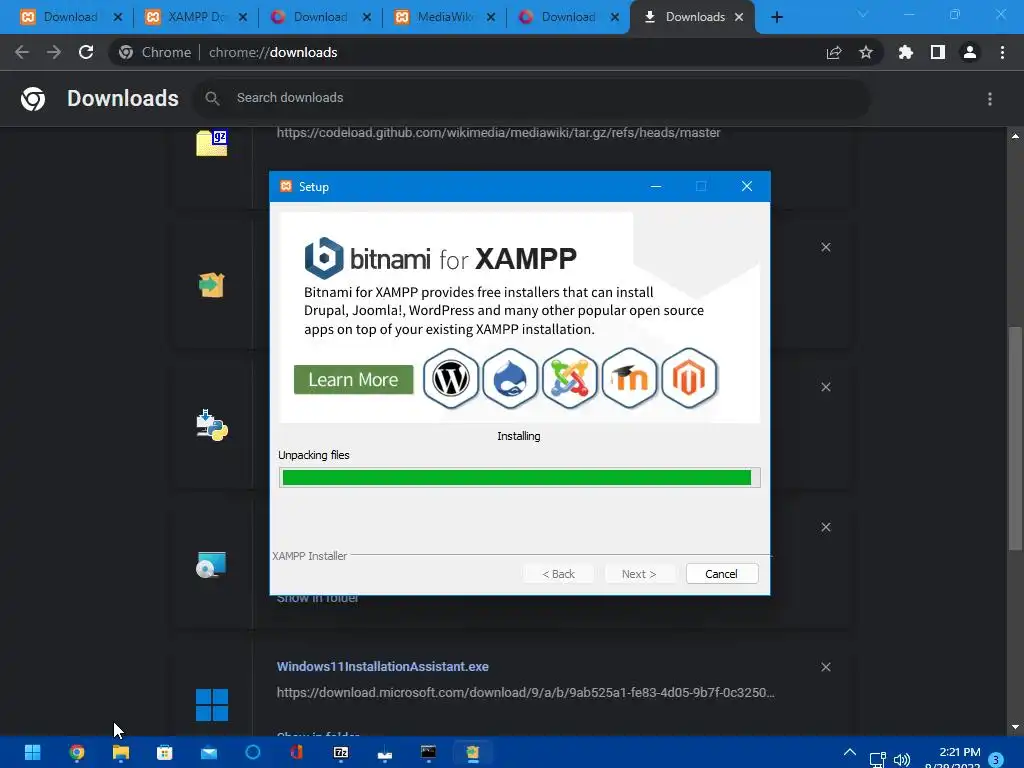
Task: Open Chrome tab search dropdown
Action: [863, 14]
